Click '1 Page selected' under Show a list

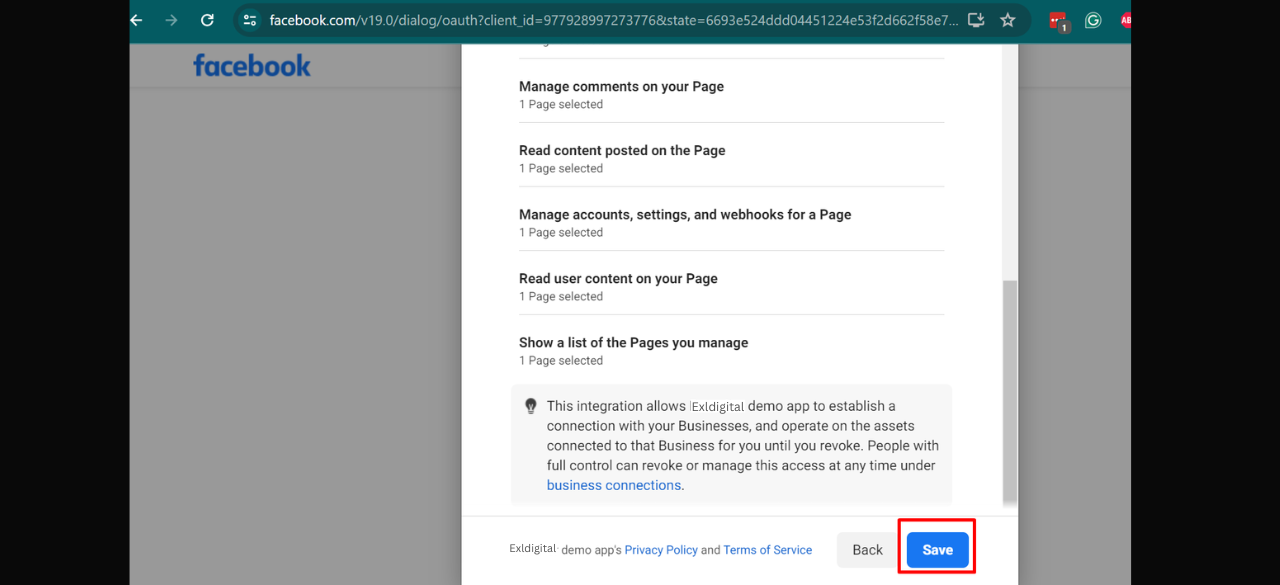pos(561,360)
